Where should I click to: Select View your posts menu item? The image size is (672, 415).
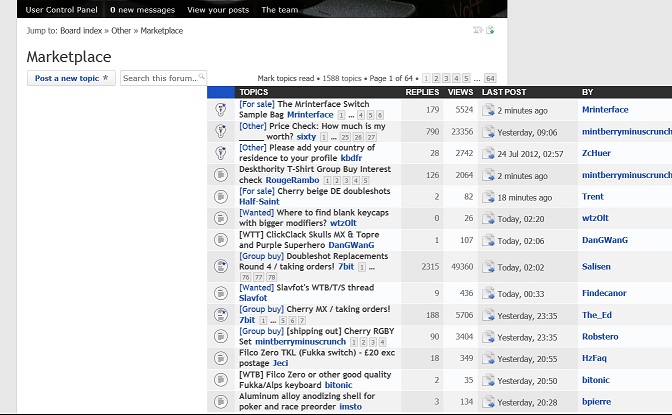(x=217, y=9)
